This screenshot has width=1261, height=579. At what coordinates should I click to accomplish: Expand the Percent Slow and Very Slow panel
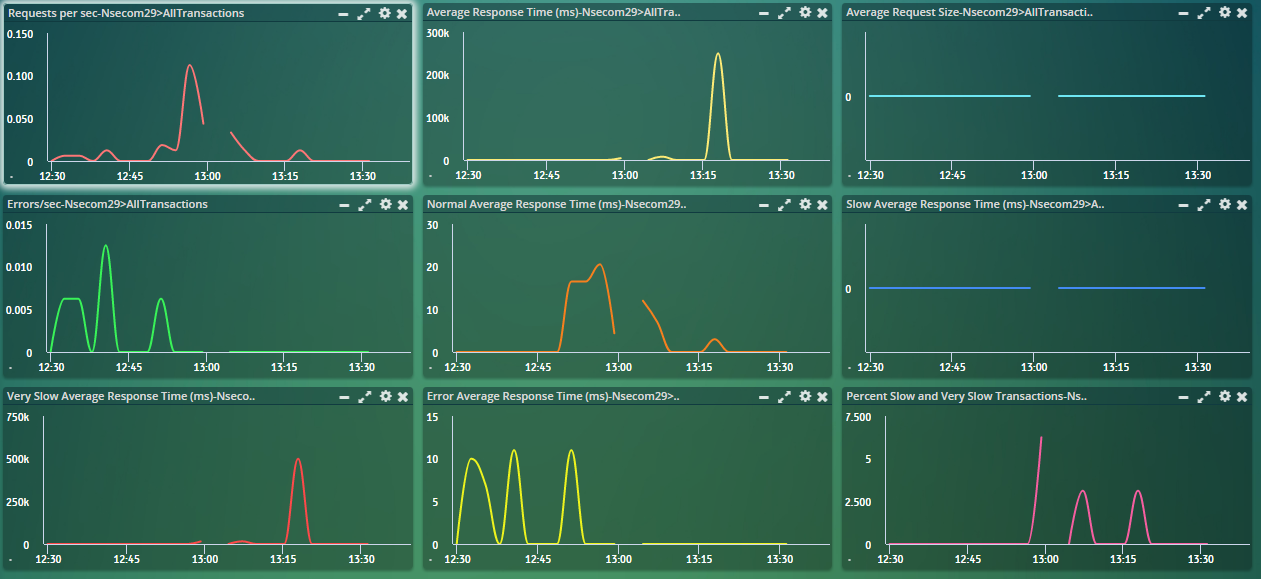click(x=1204, y=396)
